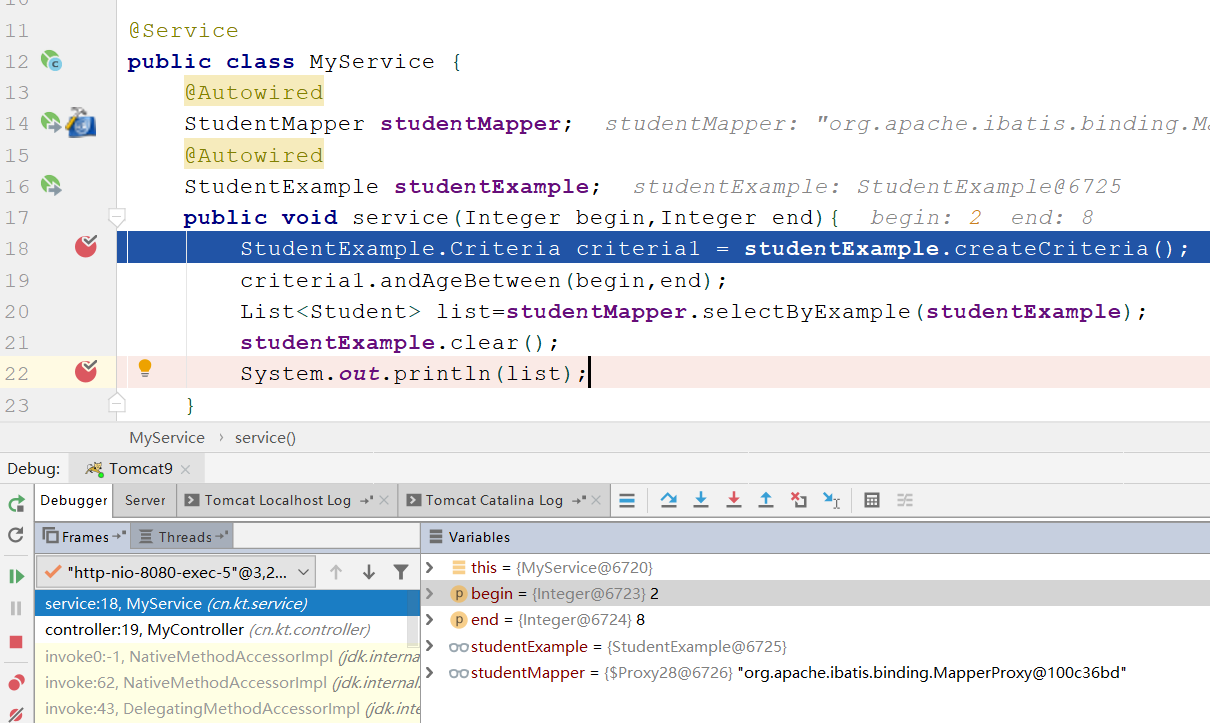Click the next frame down arrow
Image resolution: width=1210 pixels, height=723 pixels.
(369, 572)
